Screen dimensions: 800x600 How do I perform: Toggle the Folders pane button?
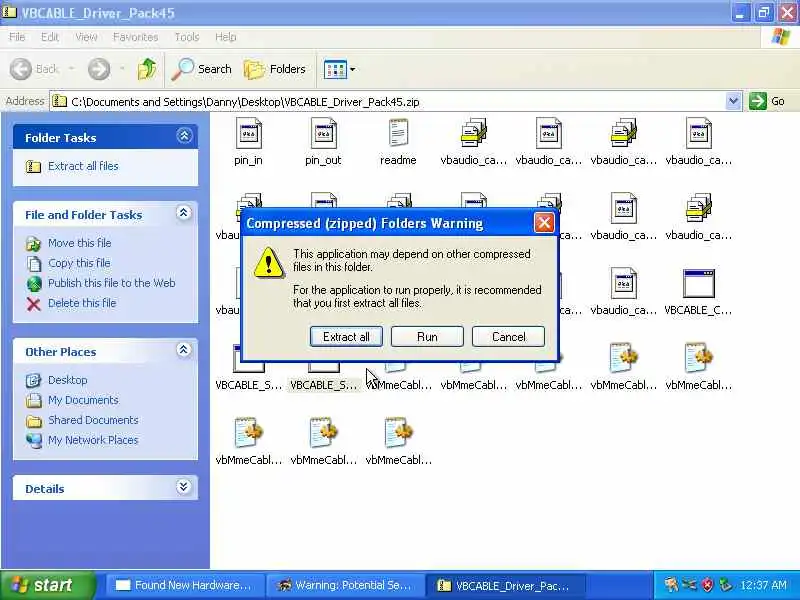275,69
